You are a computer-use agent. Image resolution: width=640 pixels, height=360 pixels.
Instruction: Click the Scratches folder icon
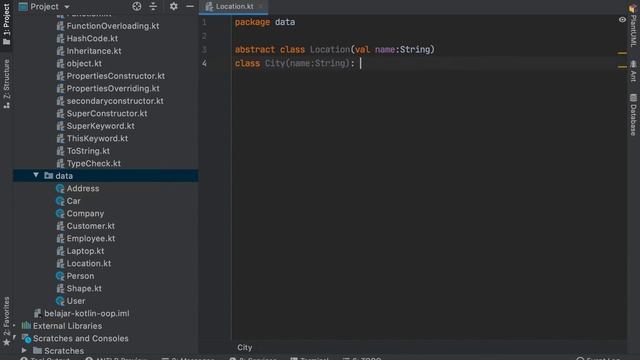[x=37, y=351]
